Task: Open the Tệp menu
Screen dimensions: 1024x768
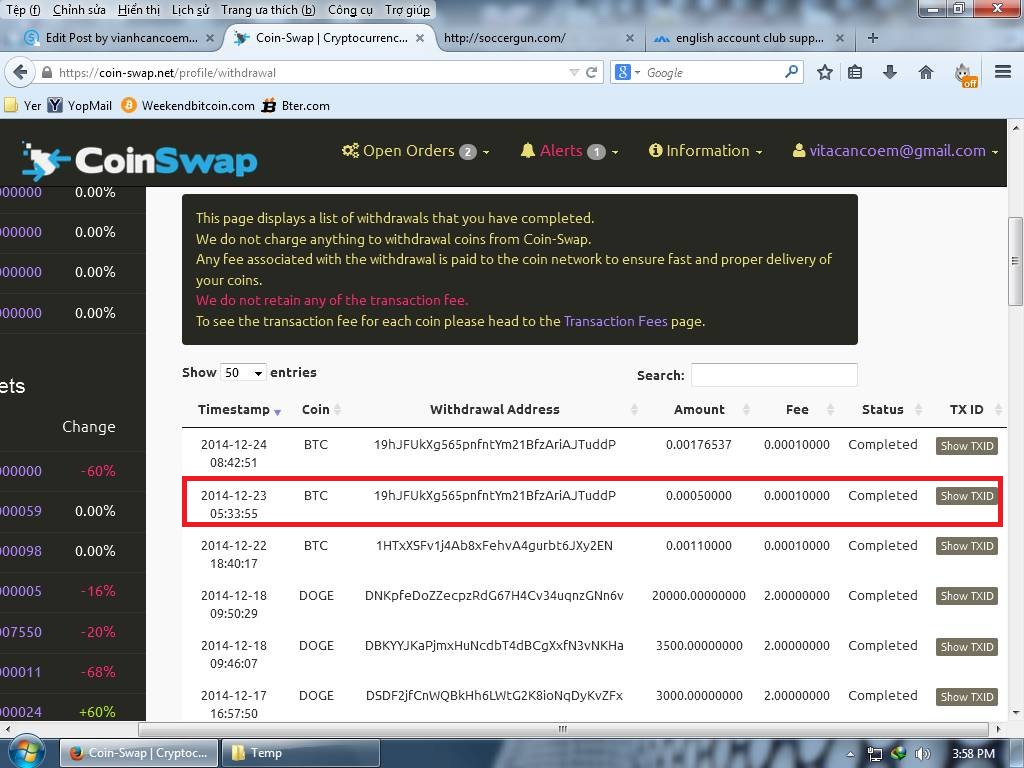Action: [23, 10]
